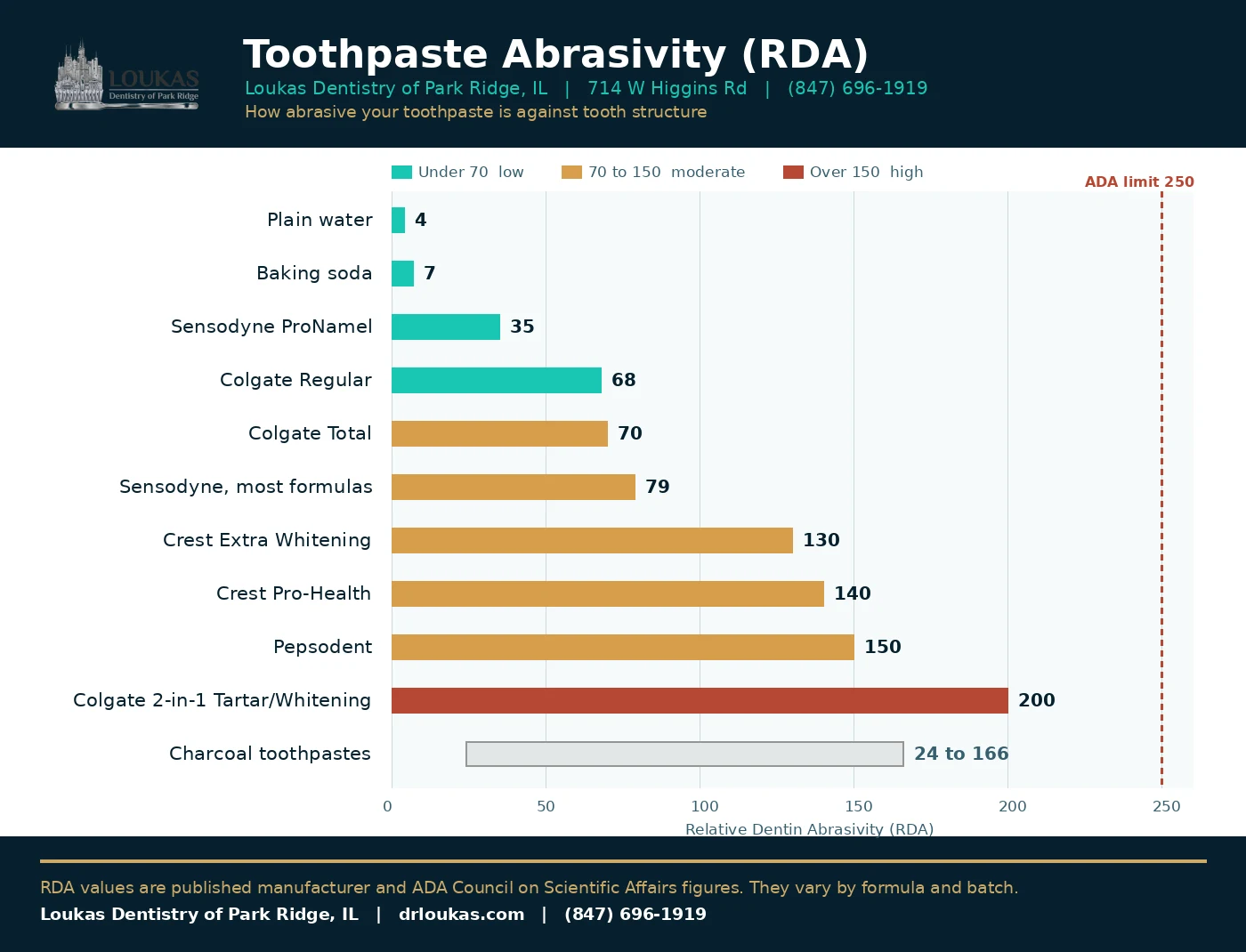
Task: Select the 'Baking soda' row label
Action: coord(314,273)
